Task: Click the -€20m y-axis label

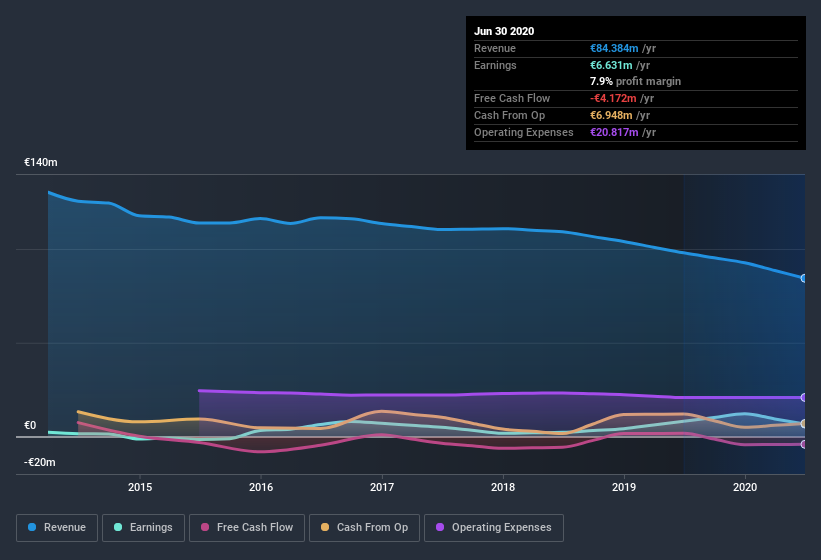Action: (x=39, y=463)
